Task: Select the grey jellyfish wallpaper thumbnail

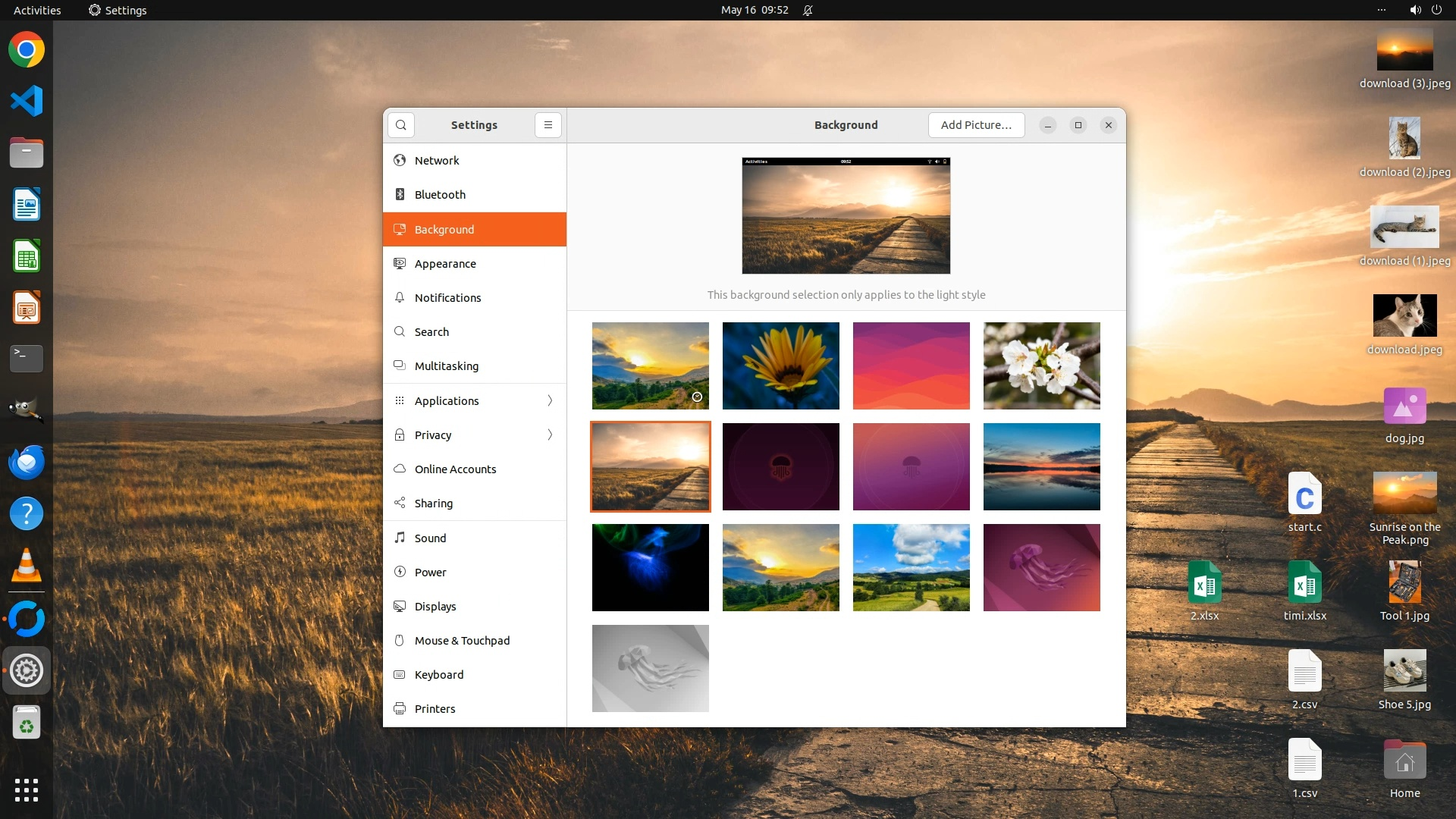Action: click(650, 668)
